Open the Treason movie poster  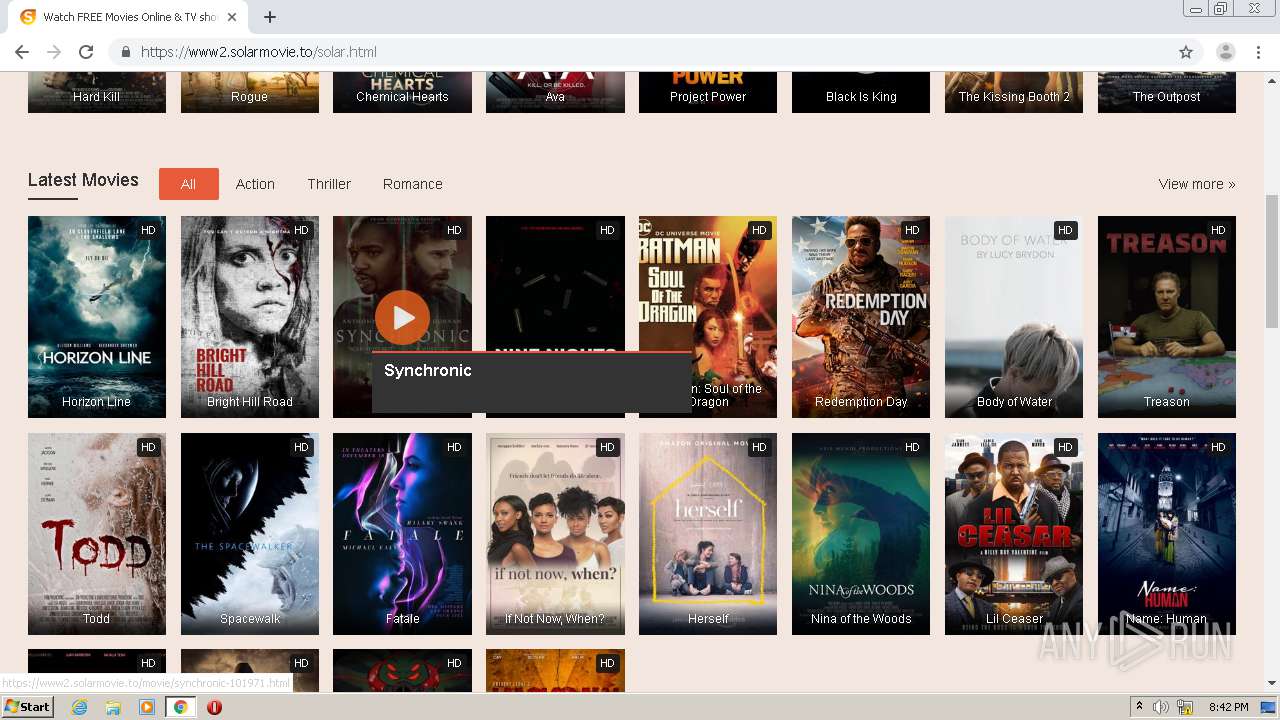(x=1167, y=317)
